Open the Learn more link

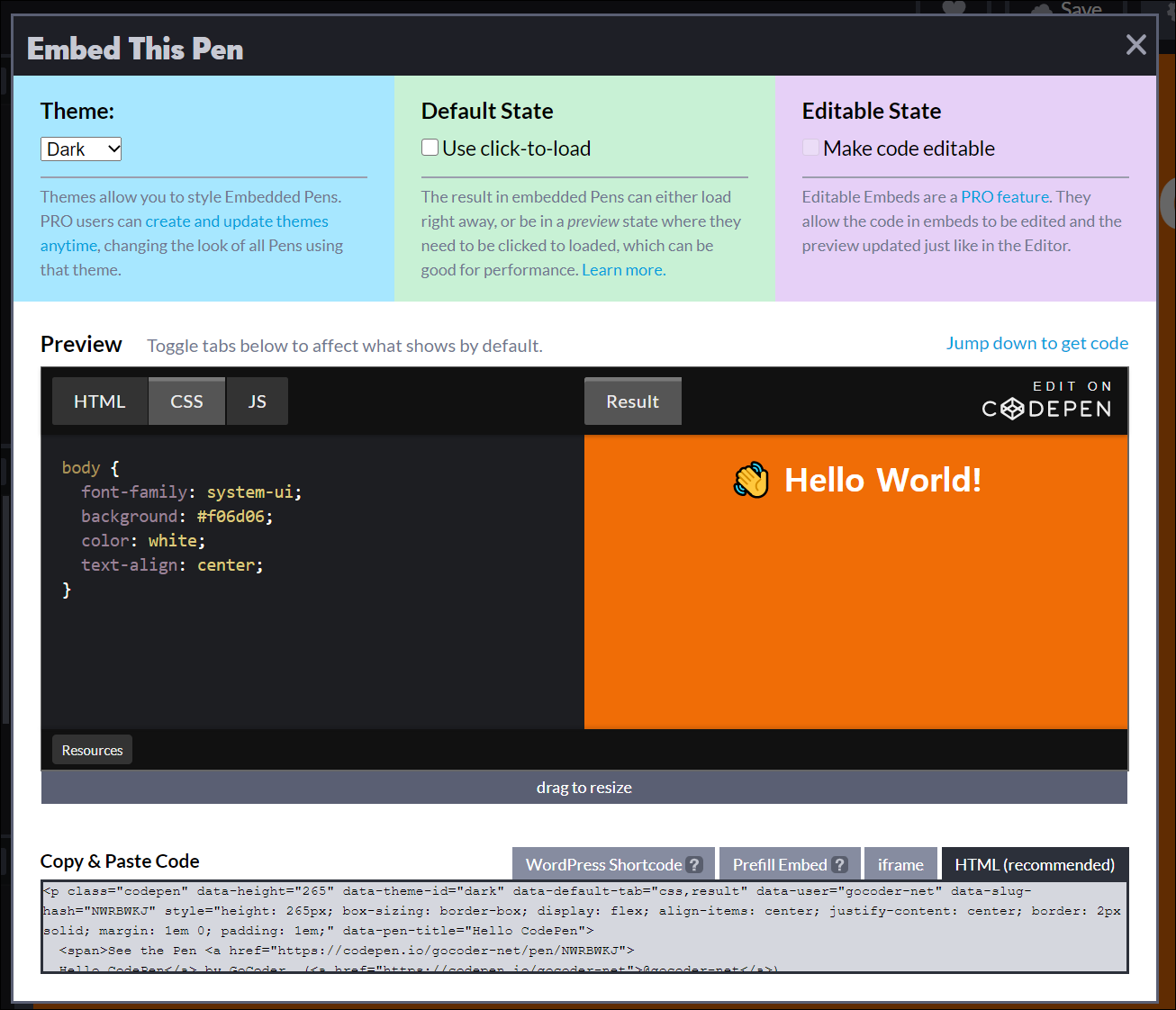pyautogui.click(x=623, y=270)
